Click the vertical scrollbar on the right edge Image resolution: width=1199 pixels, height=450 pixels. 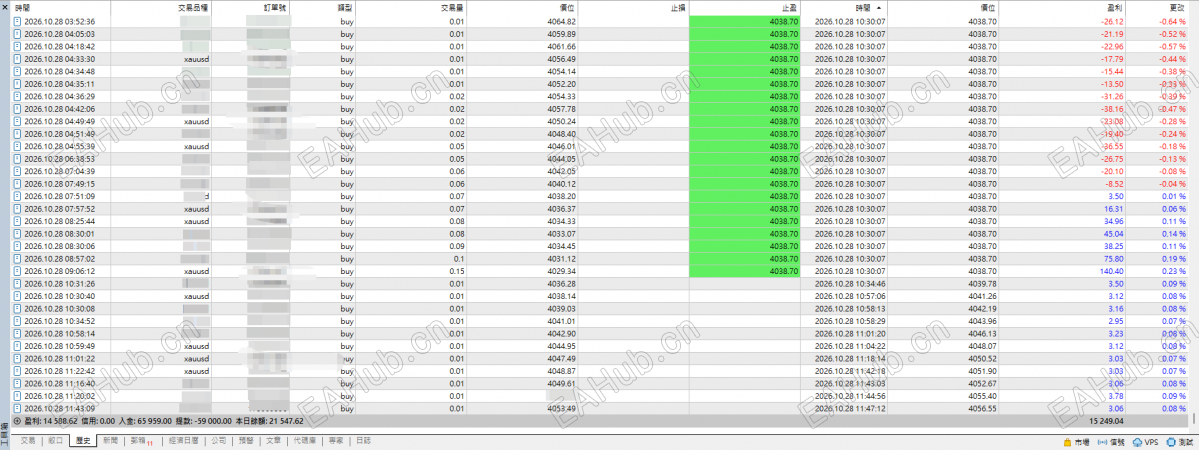[x=1194, y=214]
